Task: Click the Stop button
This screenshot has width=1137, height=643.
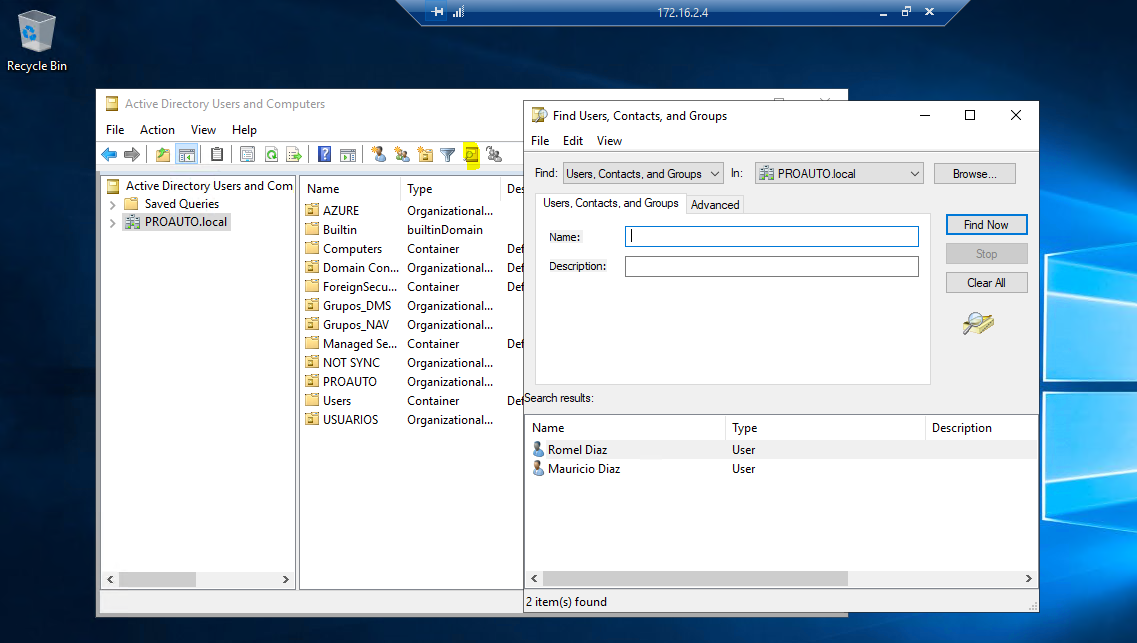Action: coord(986,254)
